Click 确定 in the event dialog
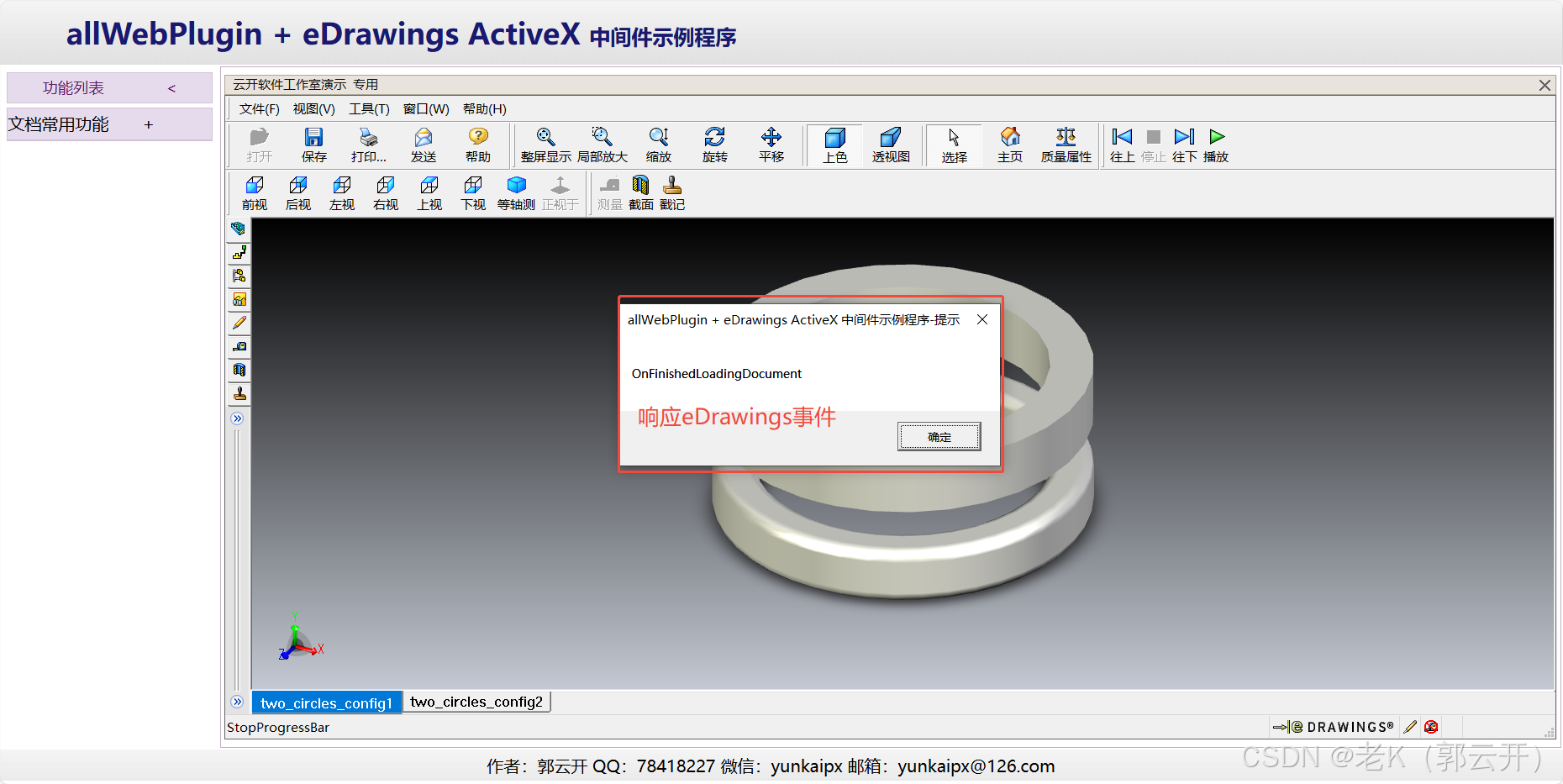Viewport: 1563px width, 784px height. tap(939, 436)
